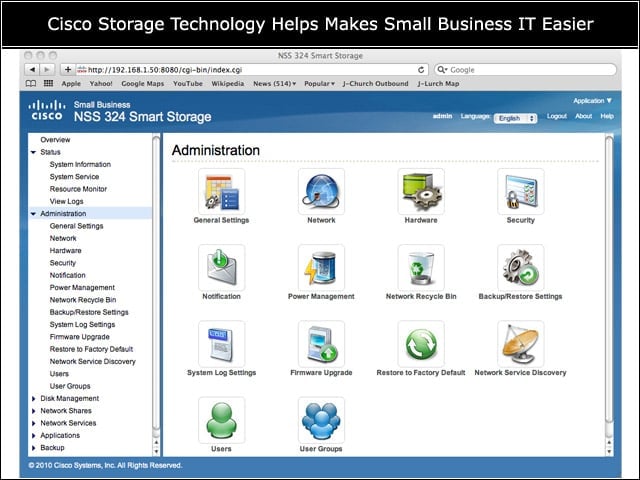Select View Logs in the sidebar
The height and width of the screenshot is (480, 640).
coord(67,201)
